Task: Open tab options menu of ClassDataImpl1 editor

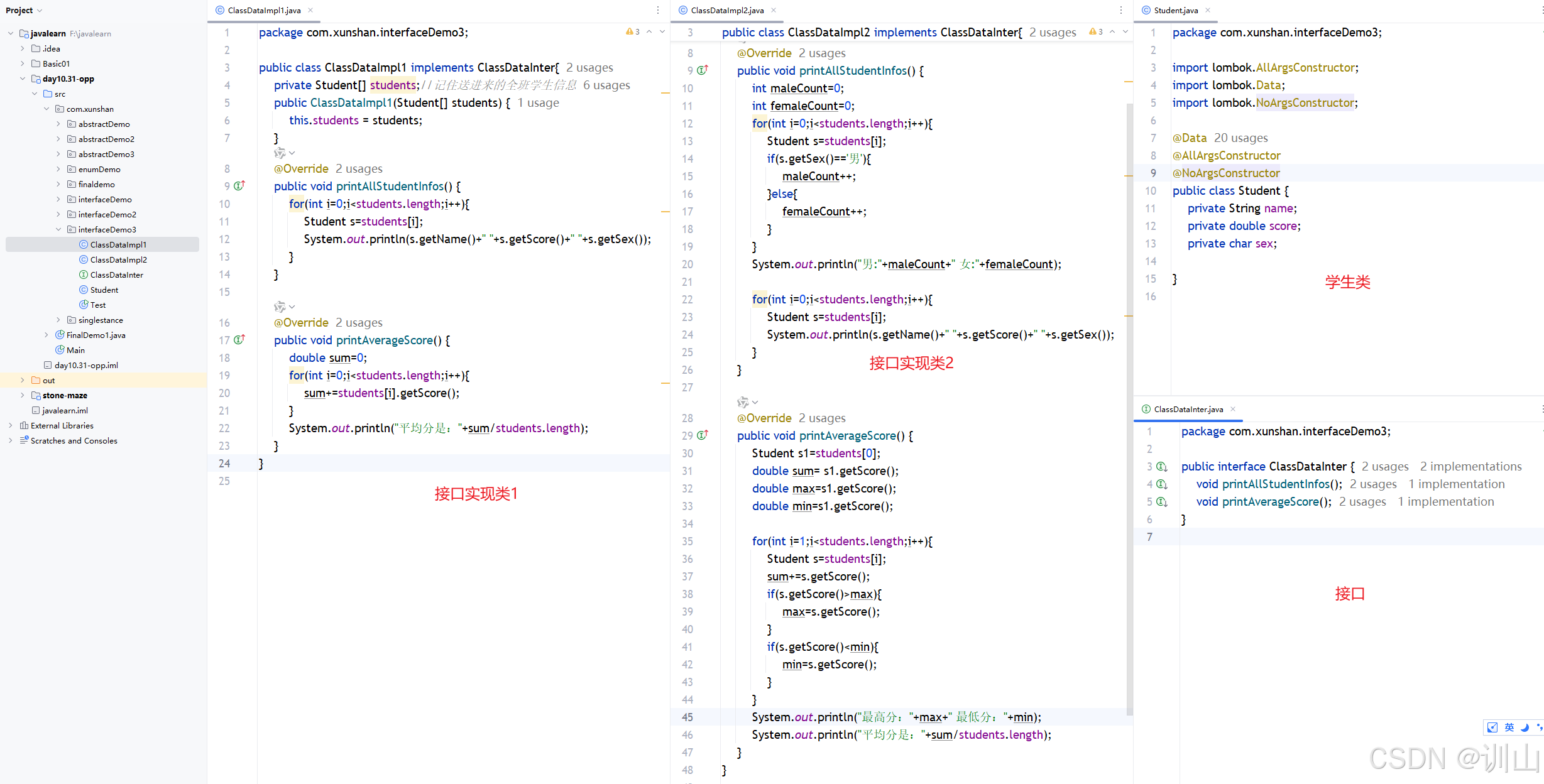Action: [658, 10]
